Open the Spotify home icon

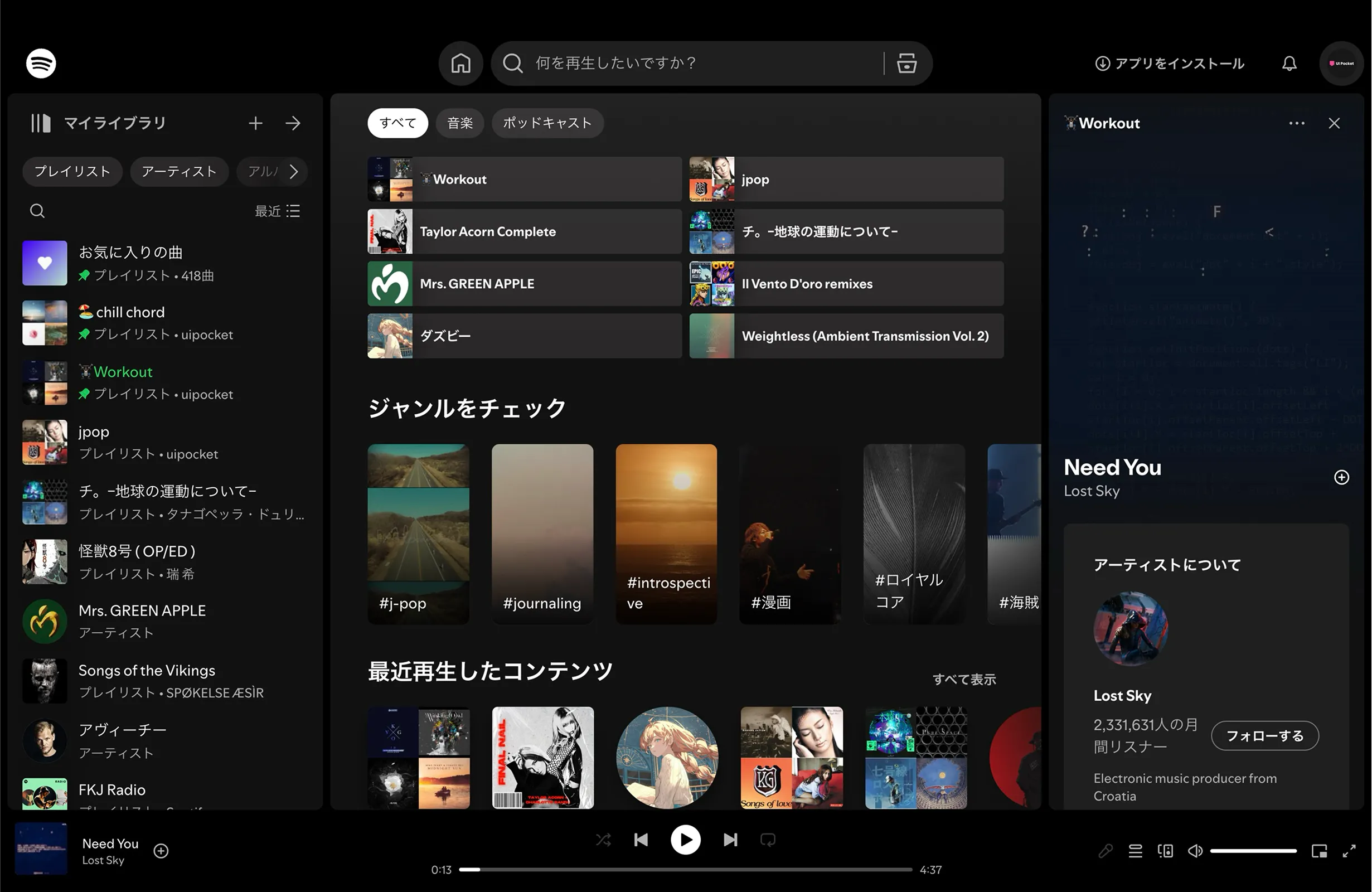(x=460, y=64)
